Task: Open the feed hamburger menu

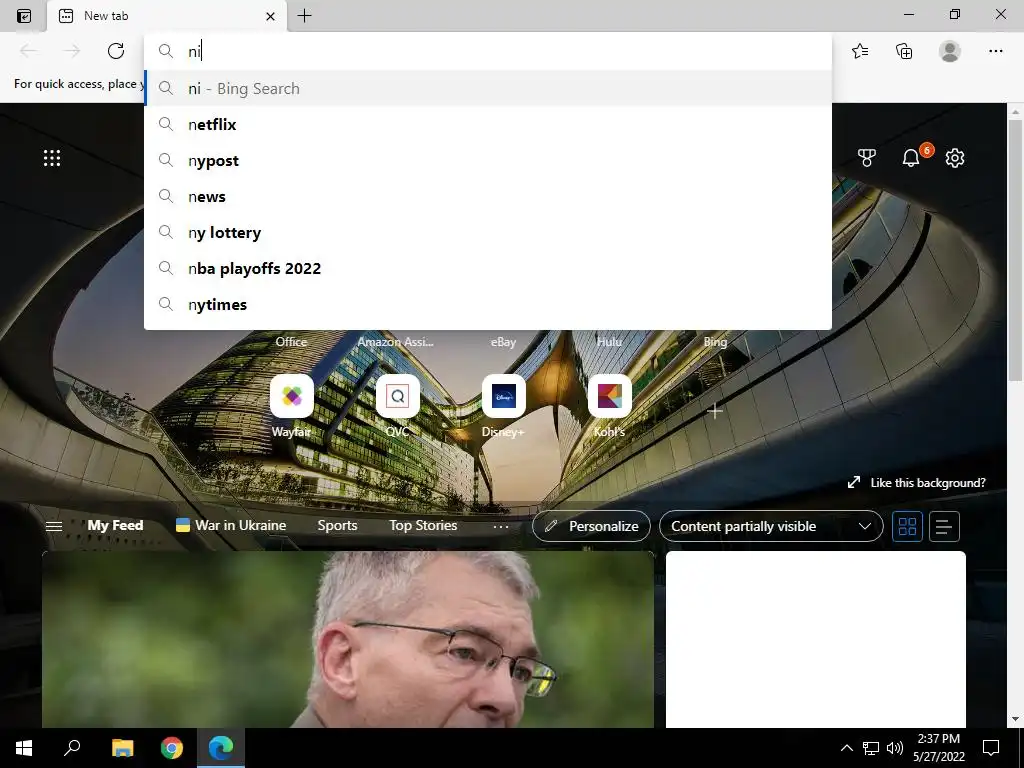Action: pos(54,526)
